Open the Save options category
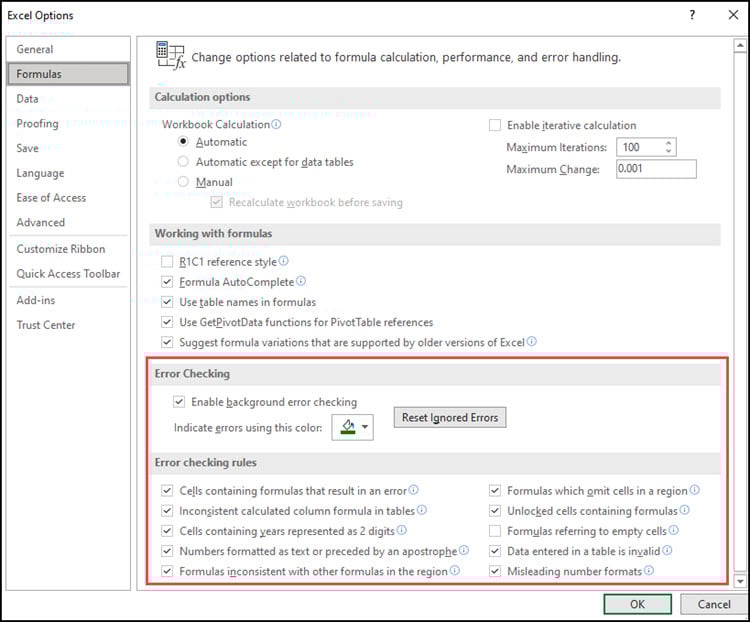Viewport: 750px width, 622px height. coord(68,148)
